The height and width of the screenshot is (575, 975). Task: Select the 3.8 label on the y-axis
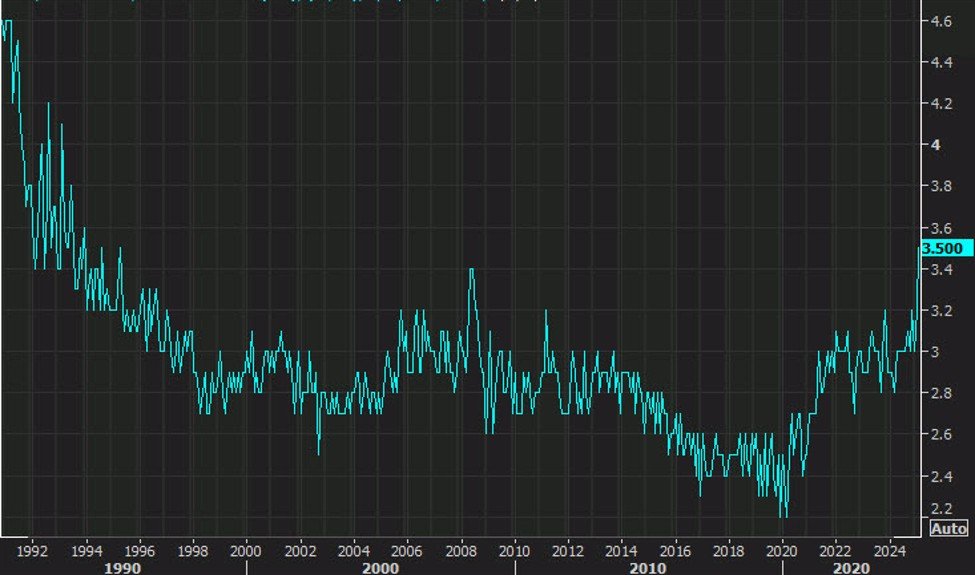[940, 186]
